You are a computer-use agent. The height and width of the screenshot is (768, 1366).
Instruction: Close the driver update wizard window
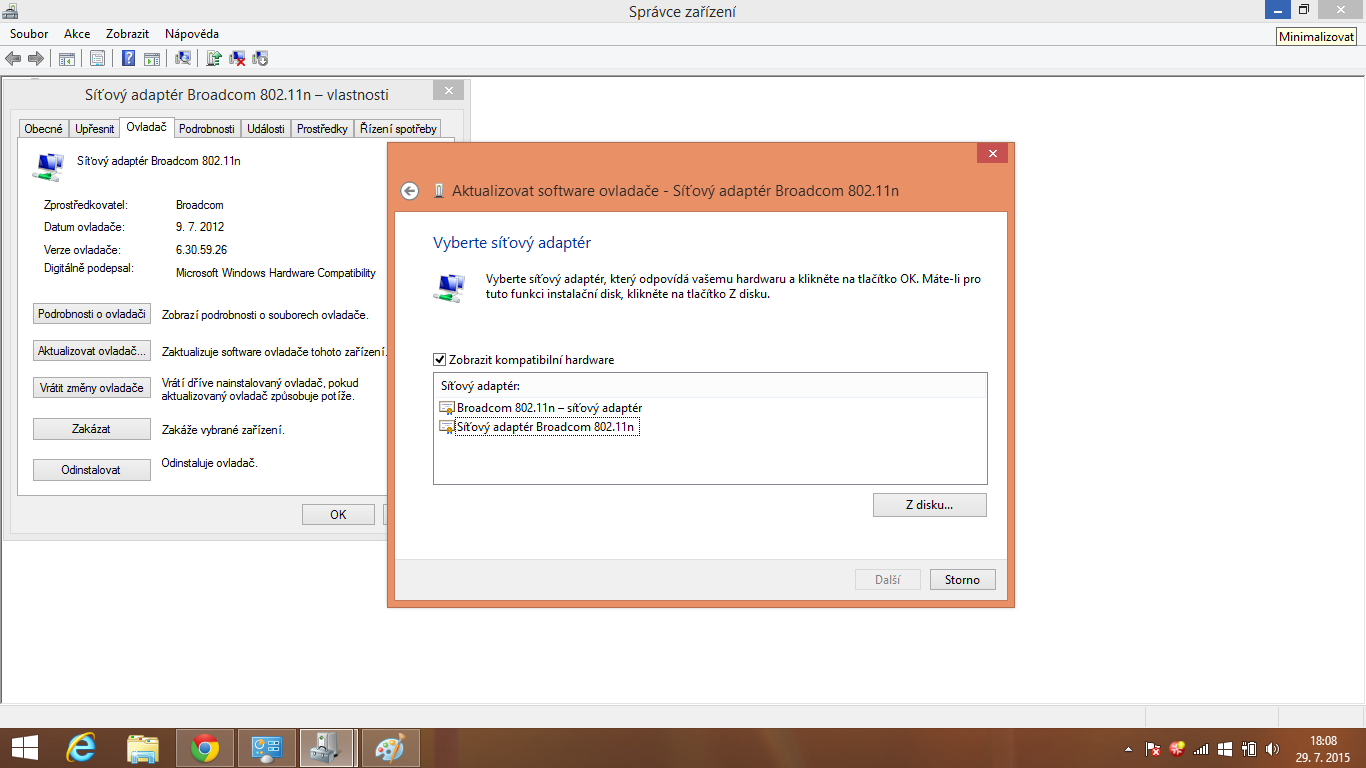click(x=992, y=154)
